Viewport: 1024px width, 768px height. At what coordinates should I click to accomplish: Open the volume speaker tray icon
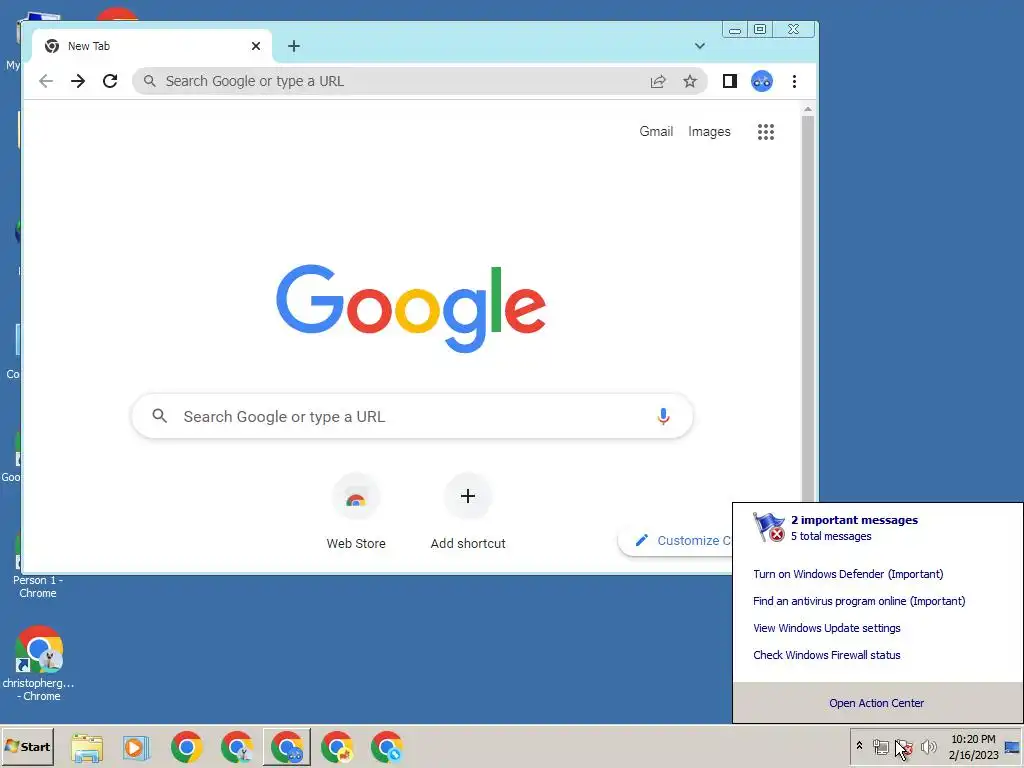928,746
